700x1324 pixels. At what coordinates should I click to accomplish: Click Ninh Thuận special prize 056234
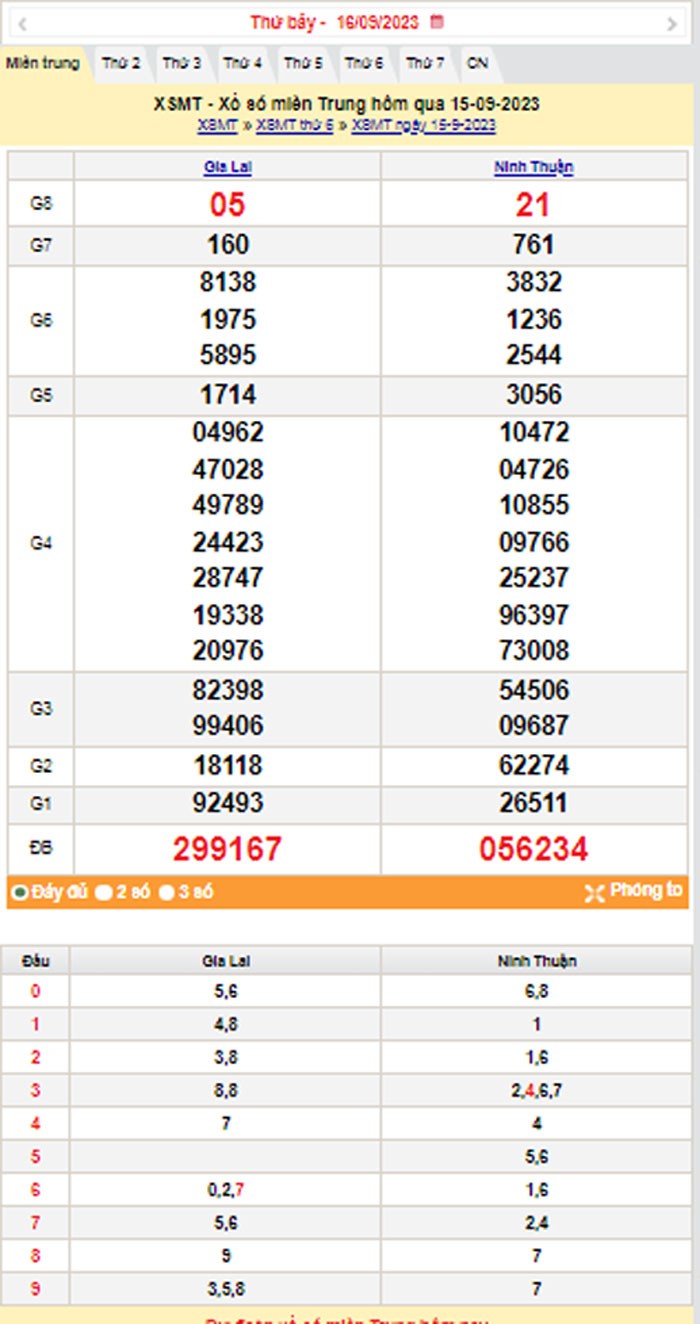click(x=534, y=850)
